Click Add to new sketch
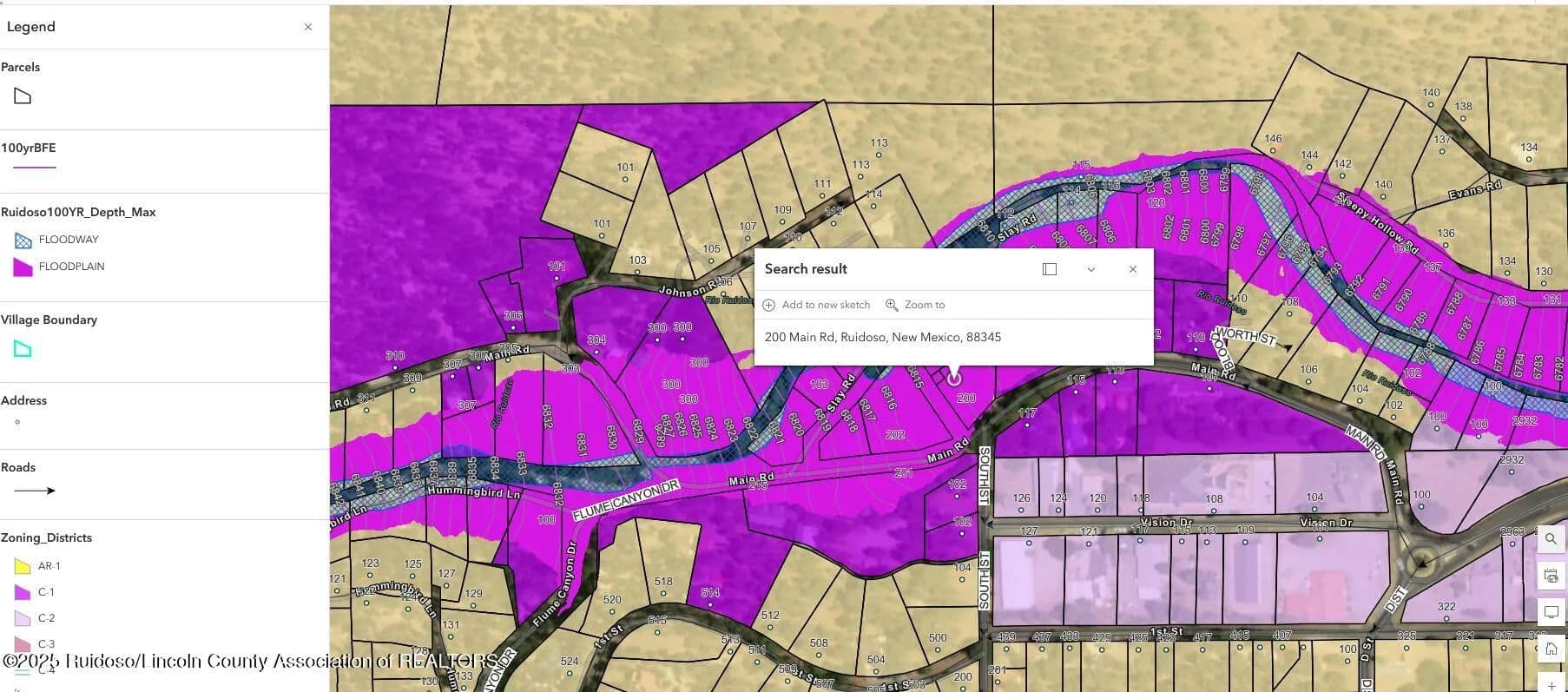Viewport: 1568px width, 692px height. pyautogui.click(x=816, y=305)
